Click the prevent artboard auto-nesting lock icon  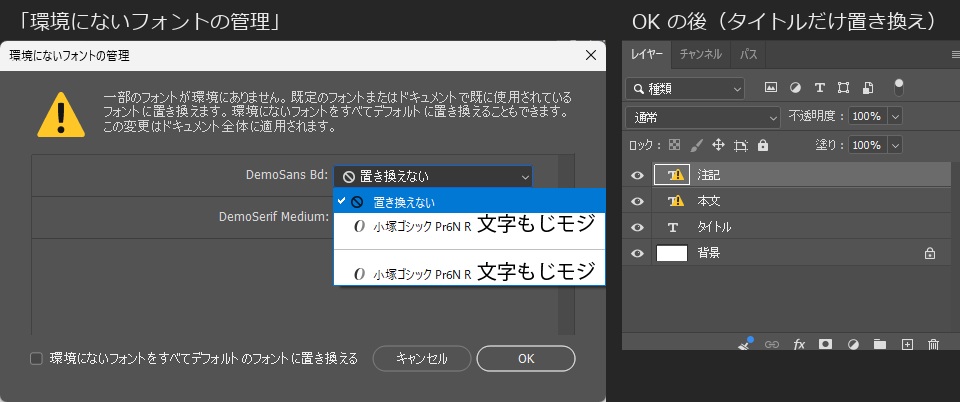[741, 146]
